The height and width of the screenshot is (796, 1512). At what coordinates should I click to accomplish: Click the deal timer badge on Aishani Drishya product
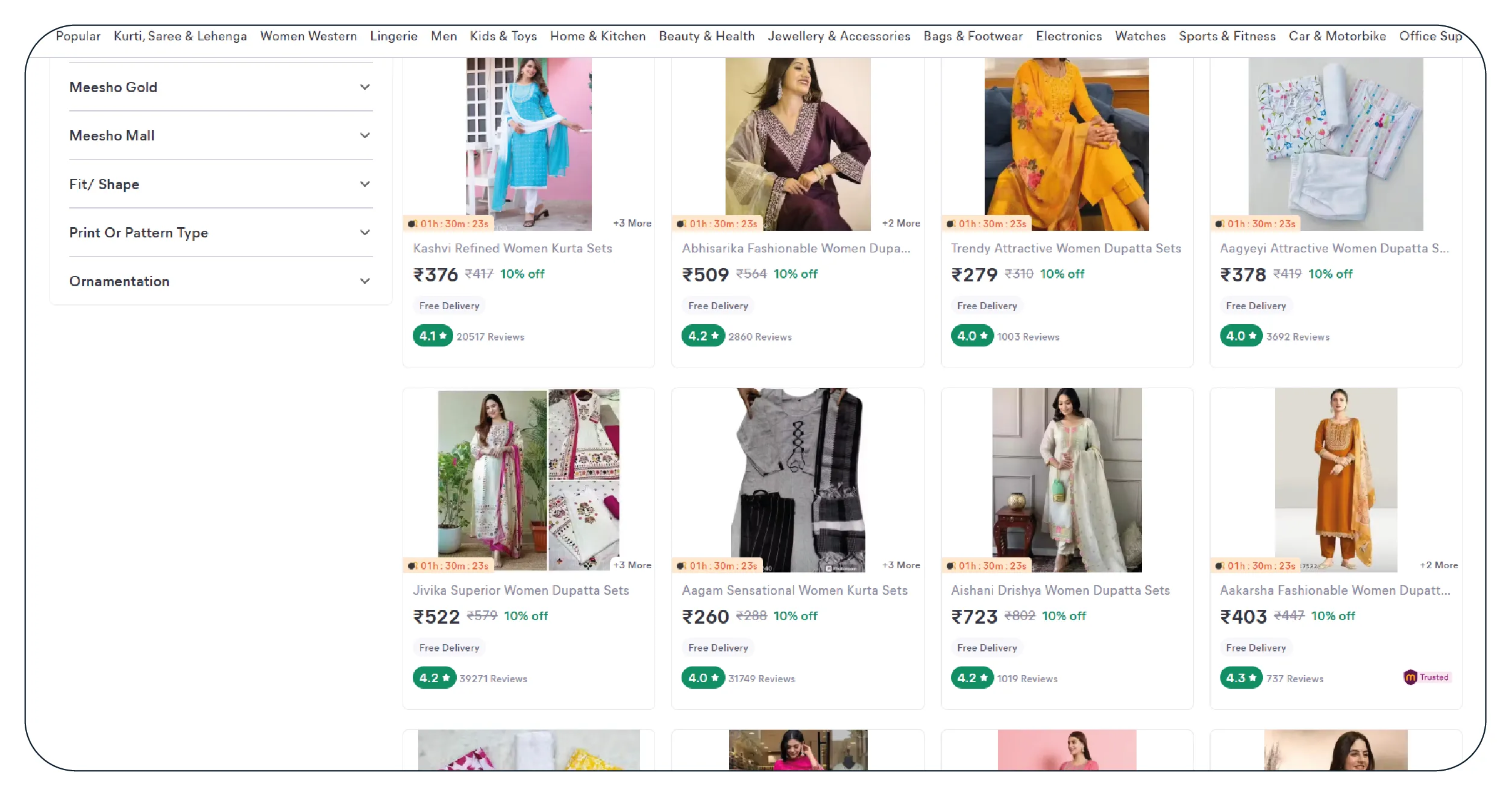tap(986, 566)
